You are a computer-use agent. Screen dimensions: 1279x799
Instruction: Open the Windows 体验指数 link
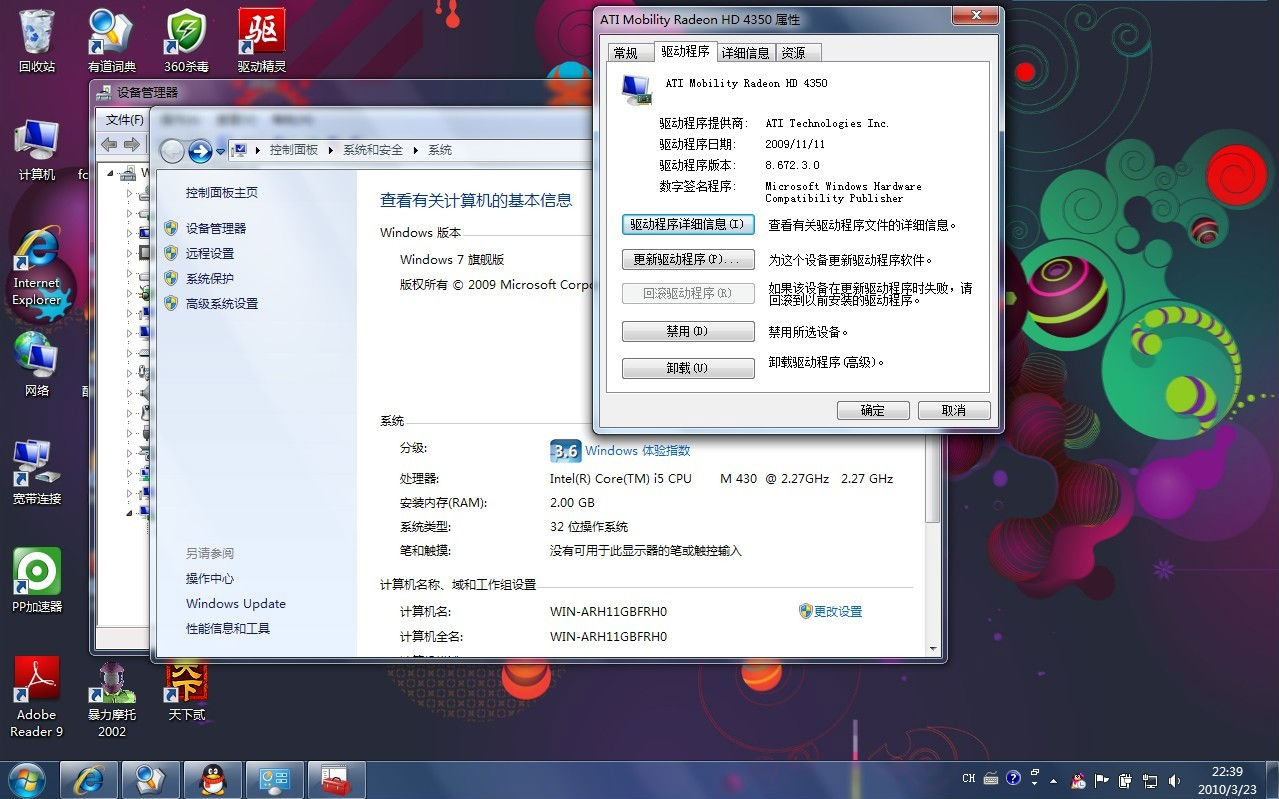point(638,451)
